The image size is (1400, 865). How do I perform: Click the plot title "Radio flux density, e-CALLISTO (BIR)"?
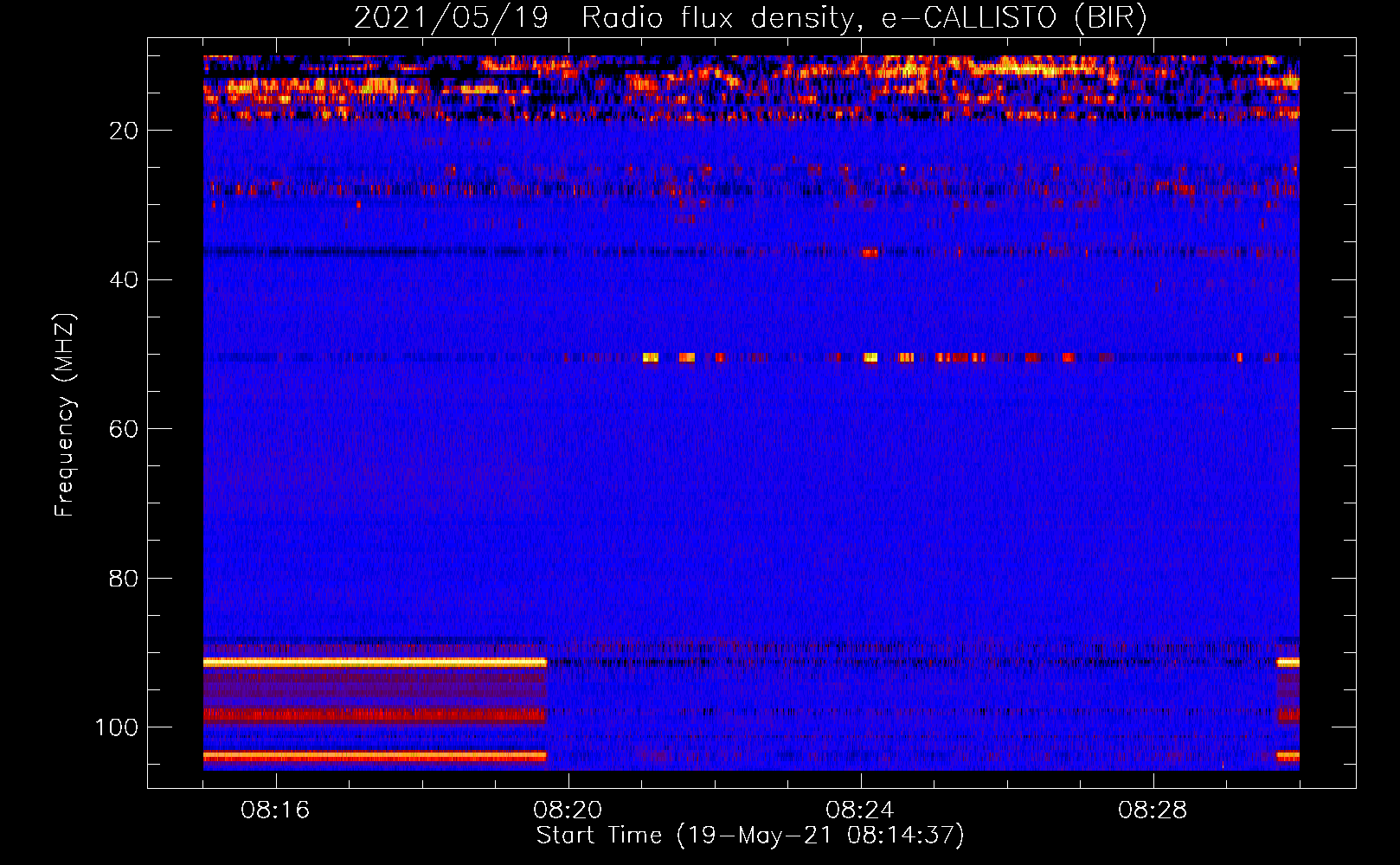click(x=864, y=18)
